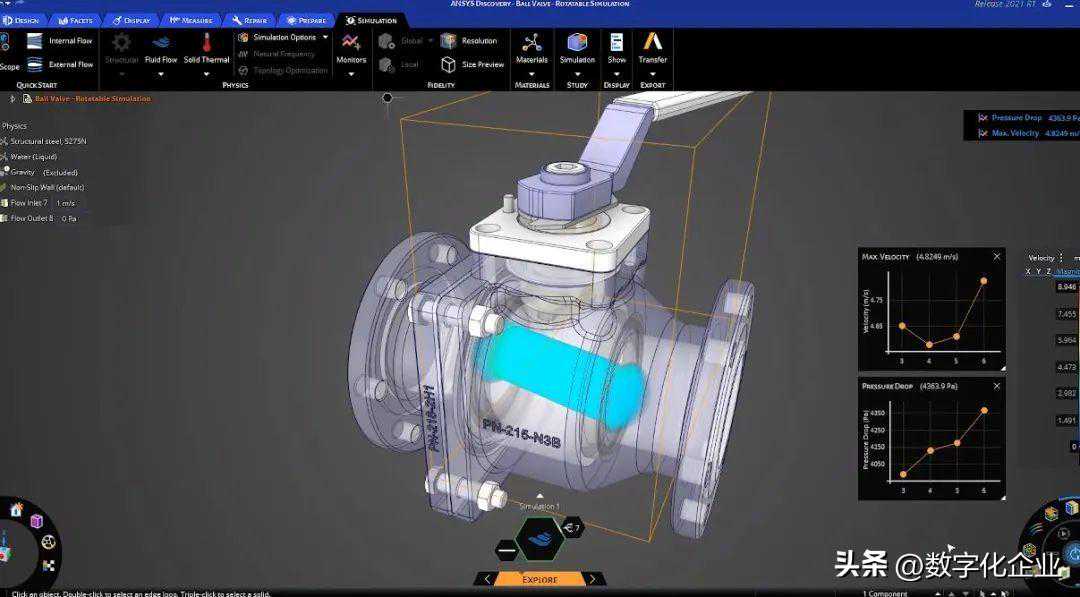1080x597 pixels.
Task: Click the Resolution fidelity icon
Action: [x=448, y=41]
